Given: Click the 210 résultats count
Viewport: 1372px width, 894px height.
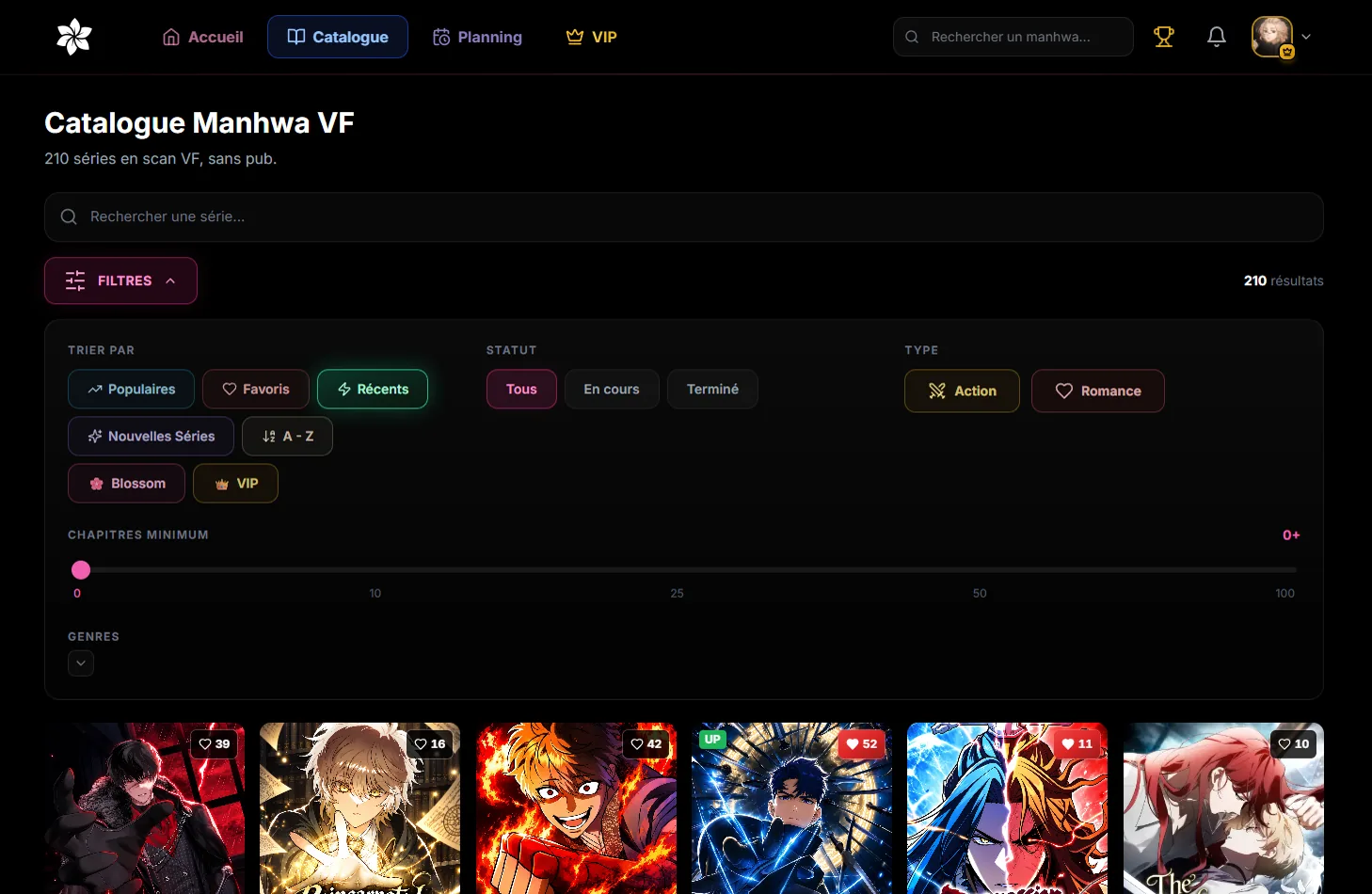Looking at the screenshot, I should (x=1284, y=280).
